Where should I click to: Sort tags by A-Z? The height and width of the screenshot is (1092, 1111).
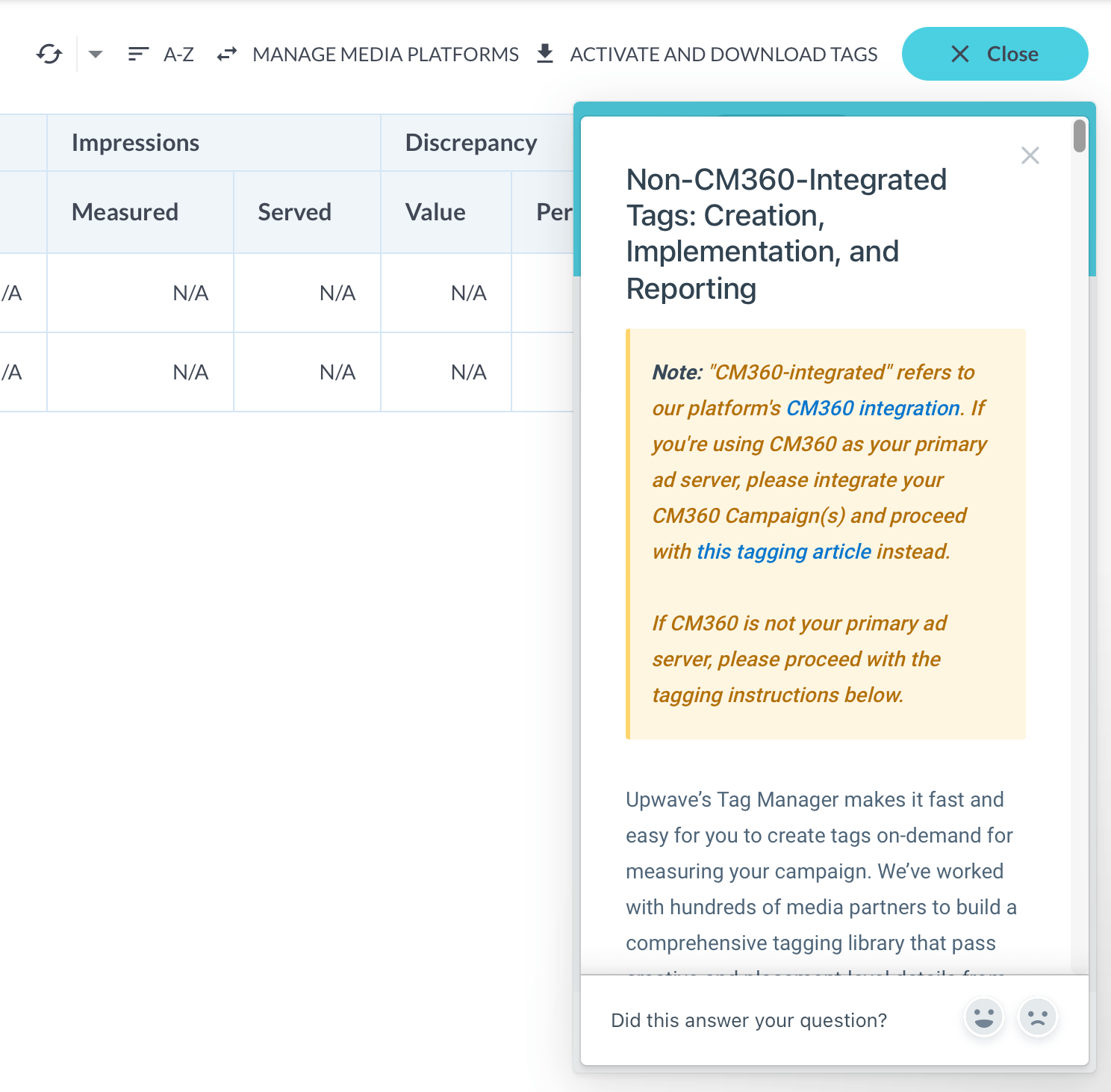click(178, 54)
